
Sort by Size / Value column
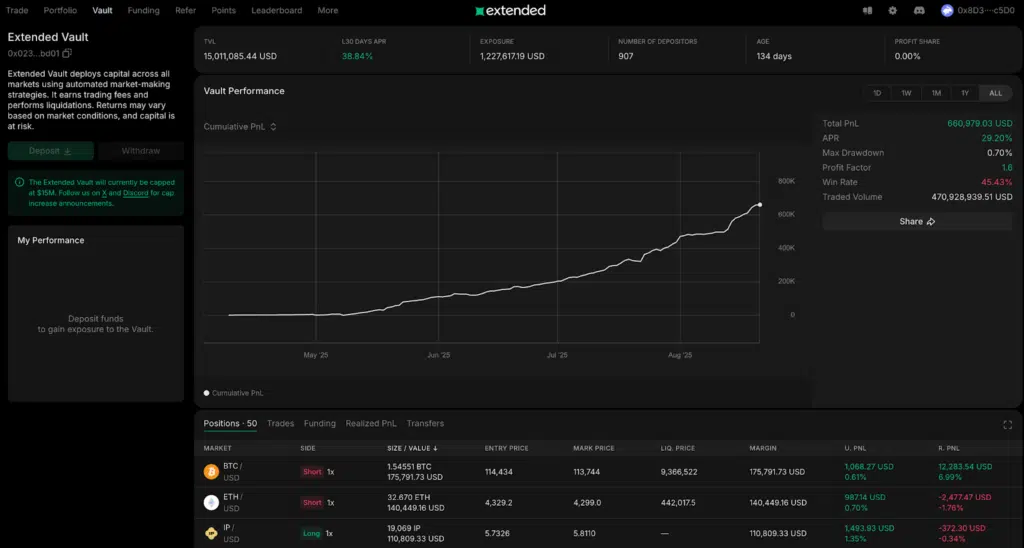click(412, 448)
